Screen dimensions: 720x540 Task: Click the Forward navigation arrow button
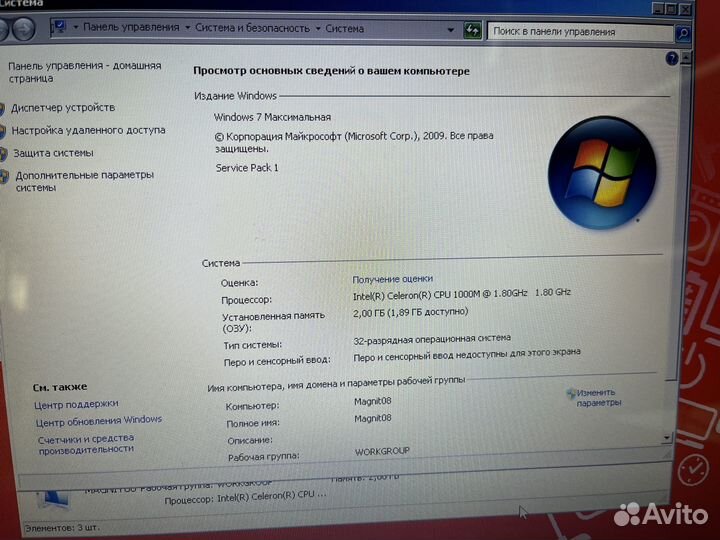tap(23, 29)
